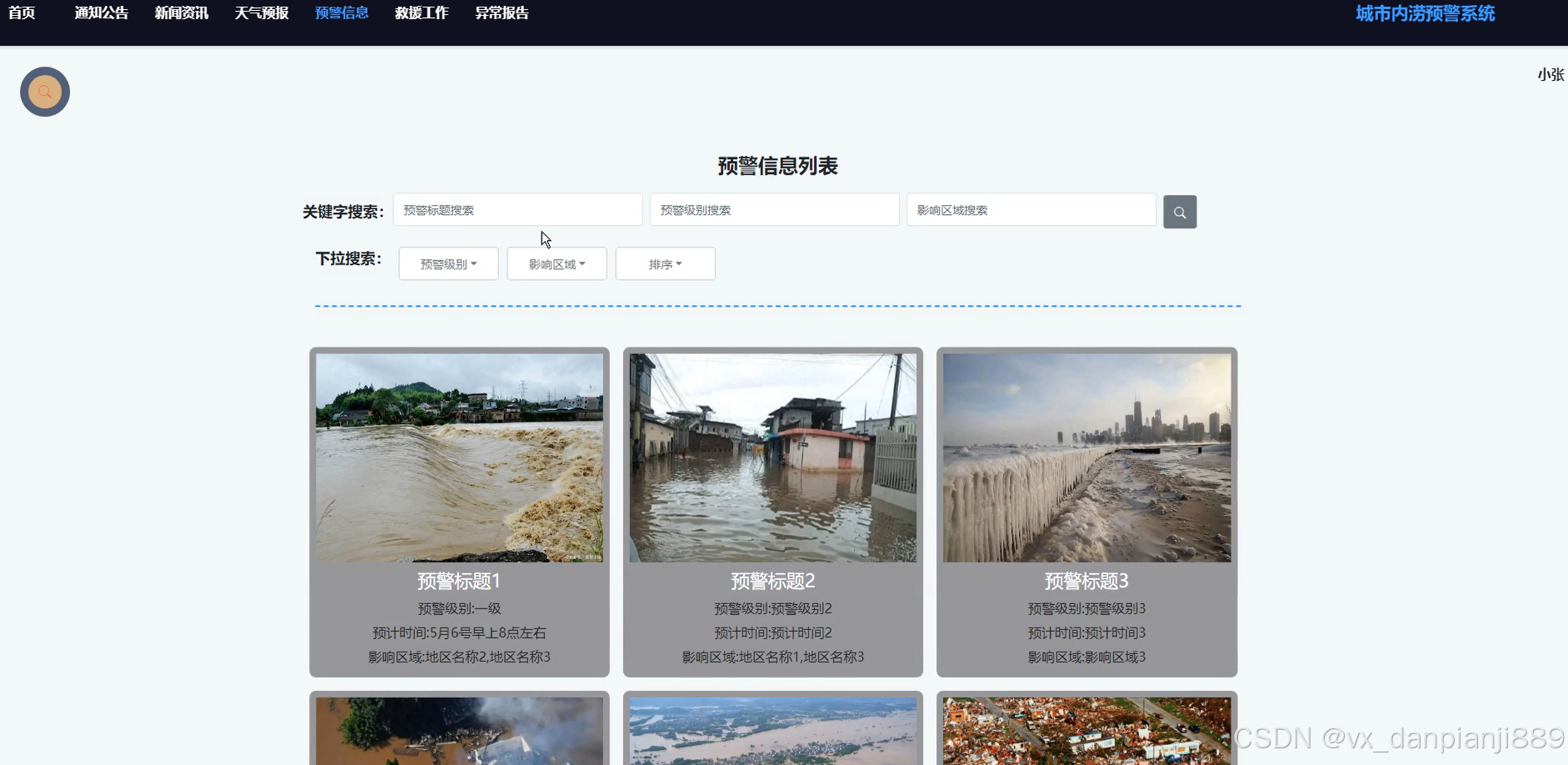Click text 预警级别:预警级别2
The width and height of the screenshot is (1568, 765).
(772, 609)
